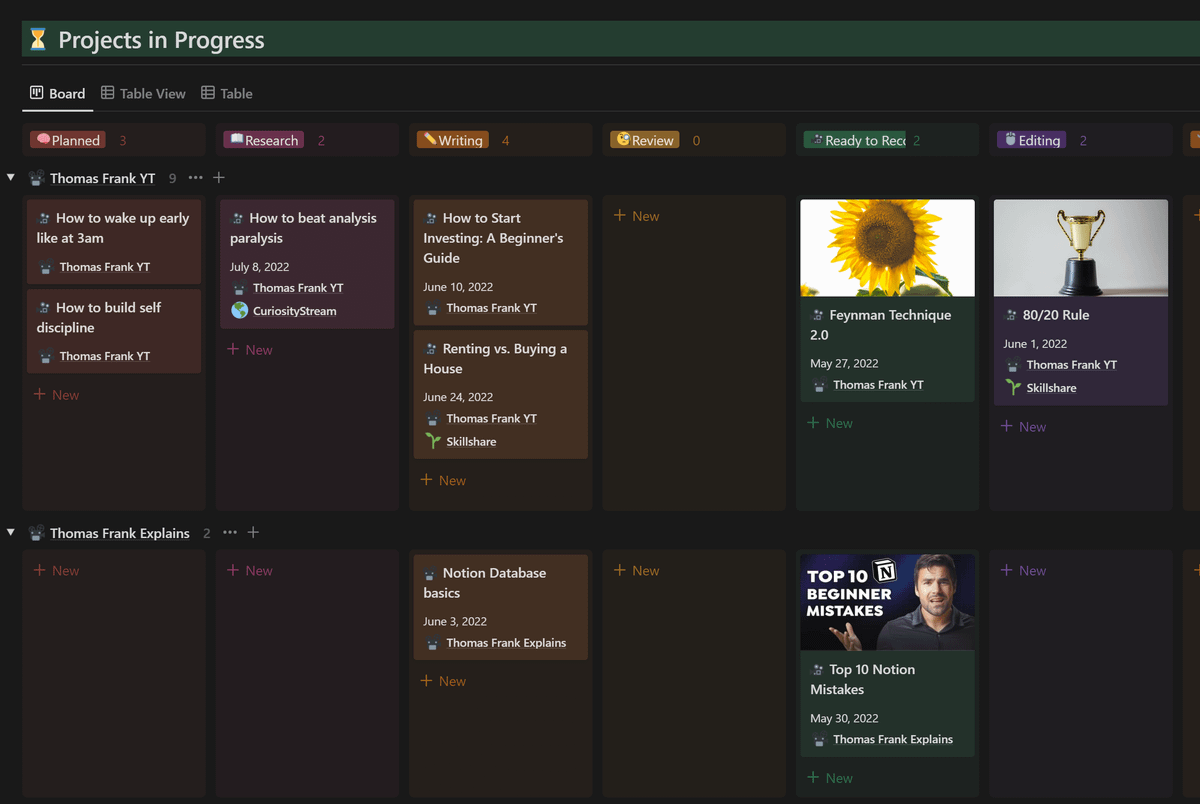Viewport: 1200px width, 804px height.
Task: Click the plus icon beside Thomas Frank Explains group
Action: point(253,533)
